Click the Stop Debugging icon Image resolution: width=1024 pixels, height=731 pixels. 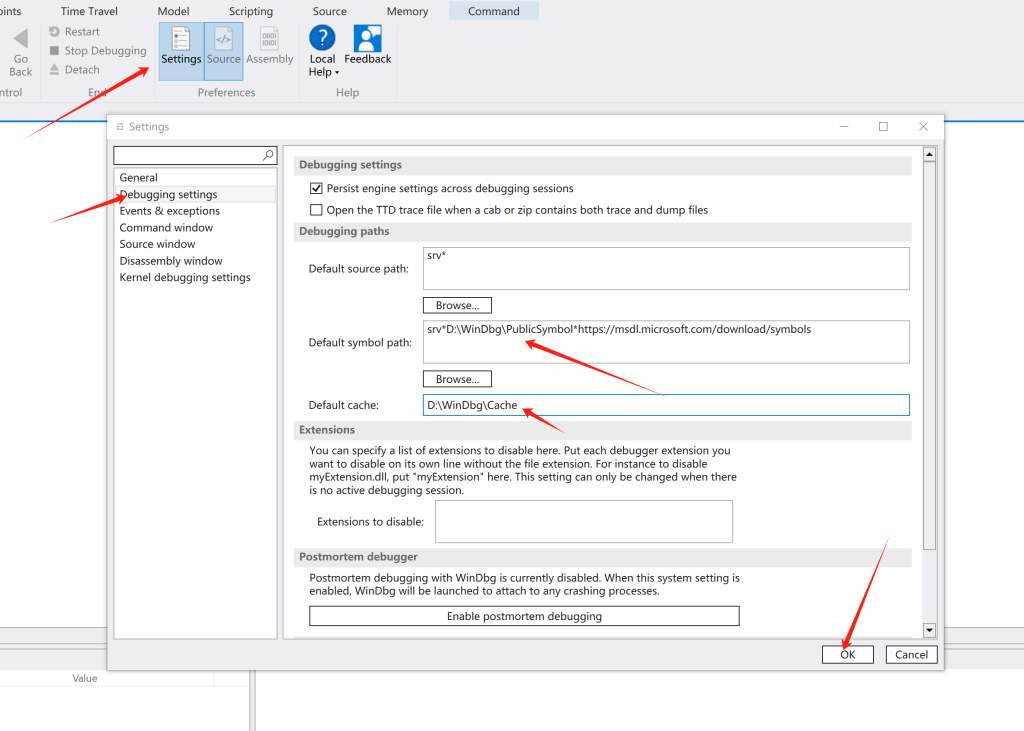[x=55, y=51]
